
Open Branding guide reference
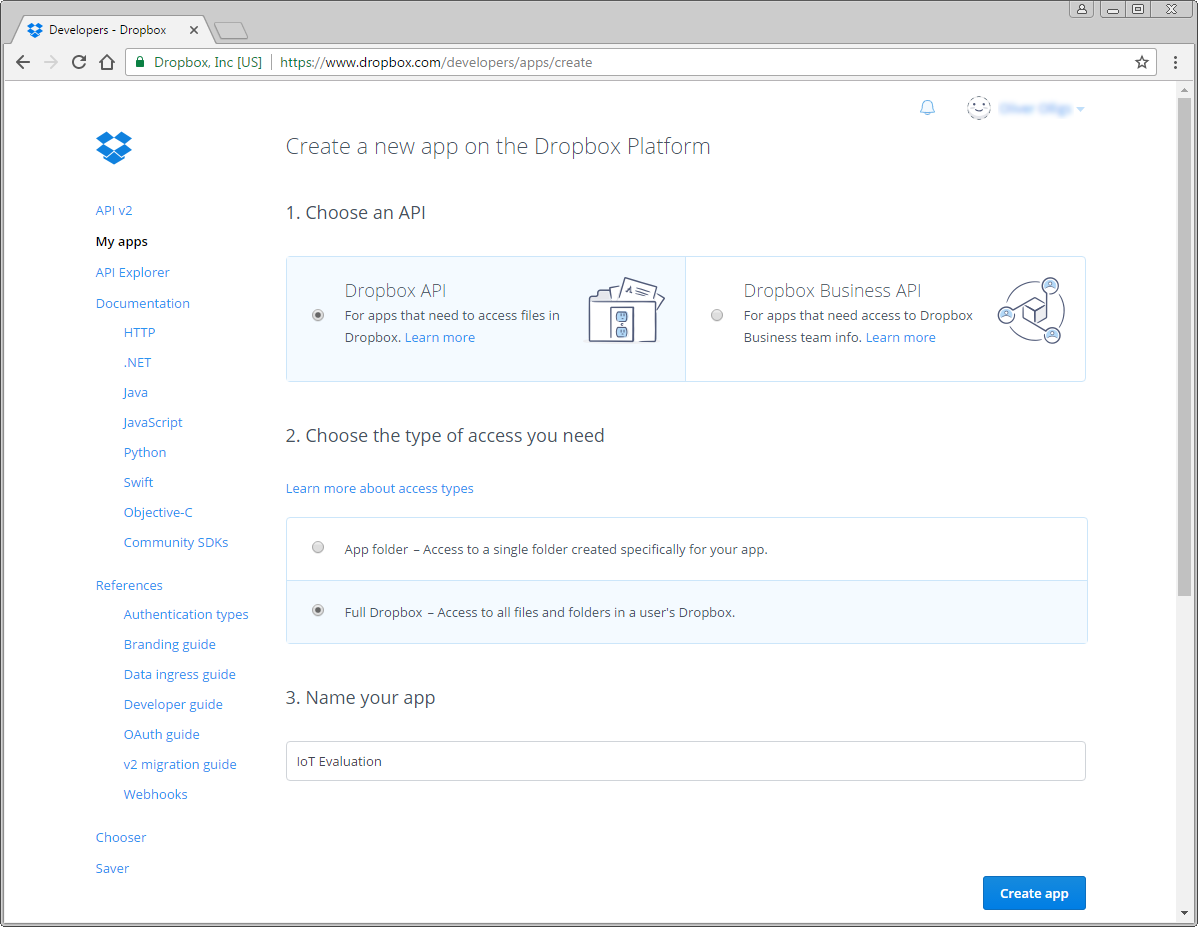tap(170, 644)
